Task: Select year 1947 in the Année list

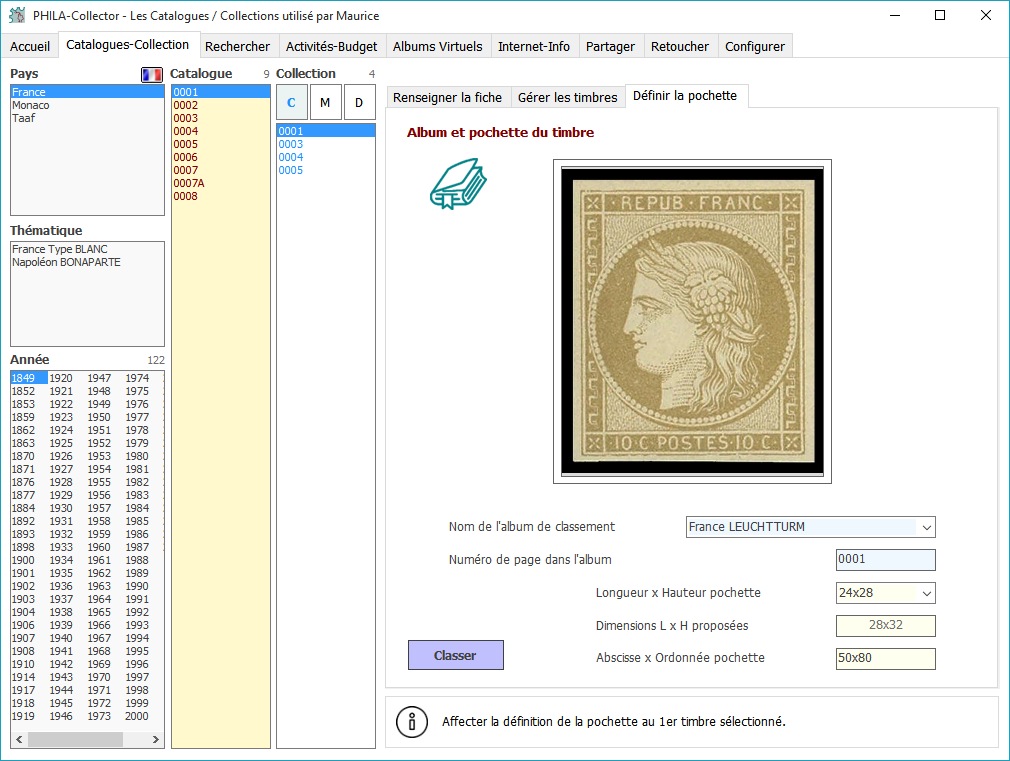Action: click(99, 378)
